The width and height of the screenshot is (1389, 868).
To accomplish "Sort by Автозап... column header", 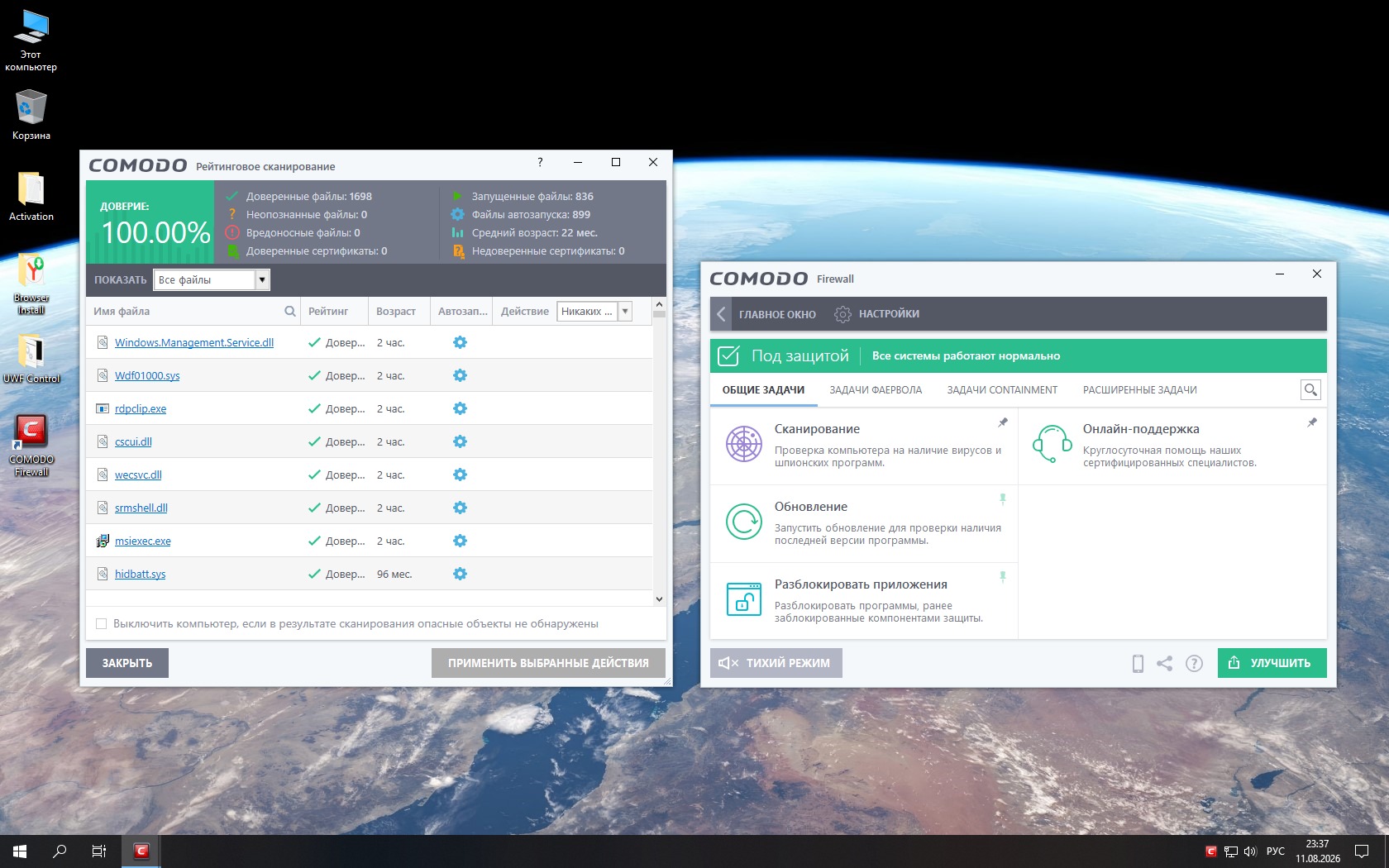I will coord(461,312).
